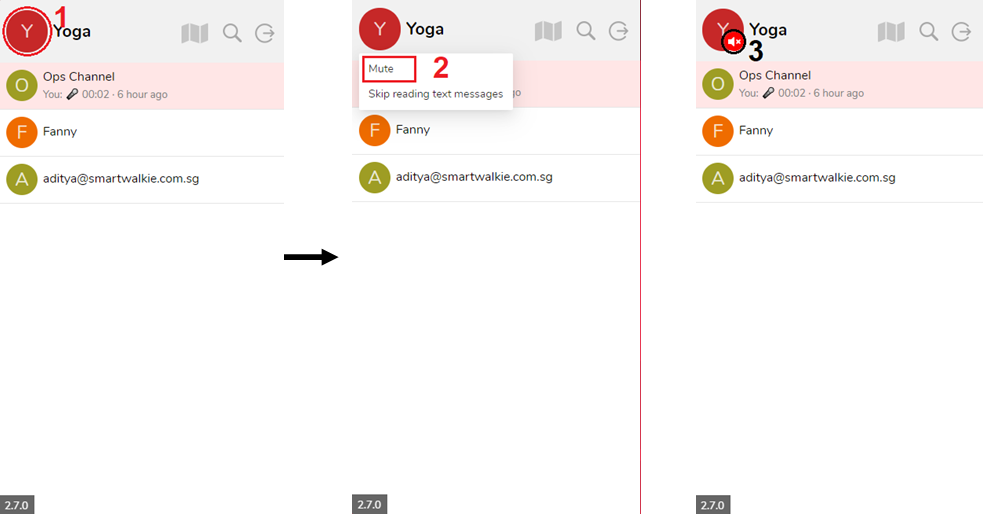The image size is (983, 514).
Task: Select the Fanny contact in the middle panel
Action: coord(495,131)
